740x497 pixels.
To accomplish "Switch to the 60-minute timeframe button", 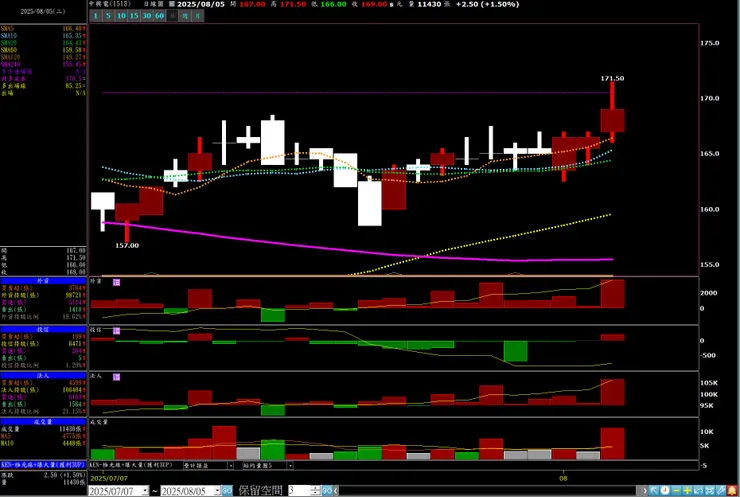I will (160, 16).
